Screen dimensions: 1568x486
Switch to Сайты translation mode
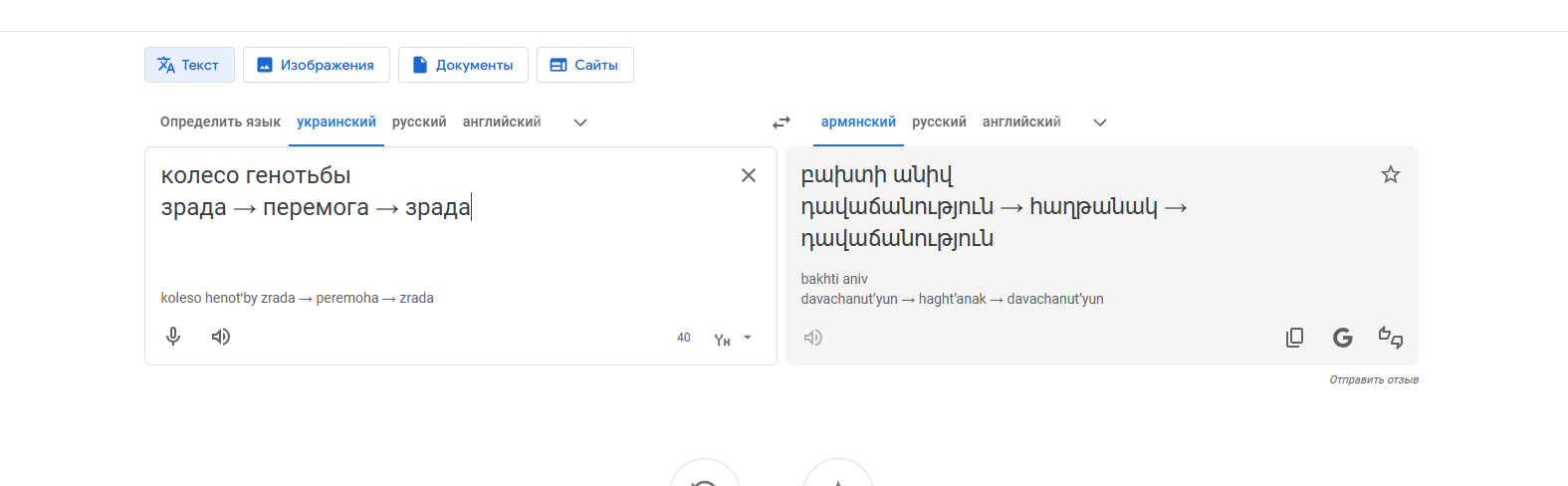pyautogui.click(x=585, y=65)
